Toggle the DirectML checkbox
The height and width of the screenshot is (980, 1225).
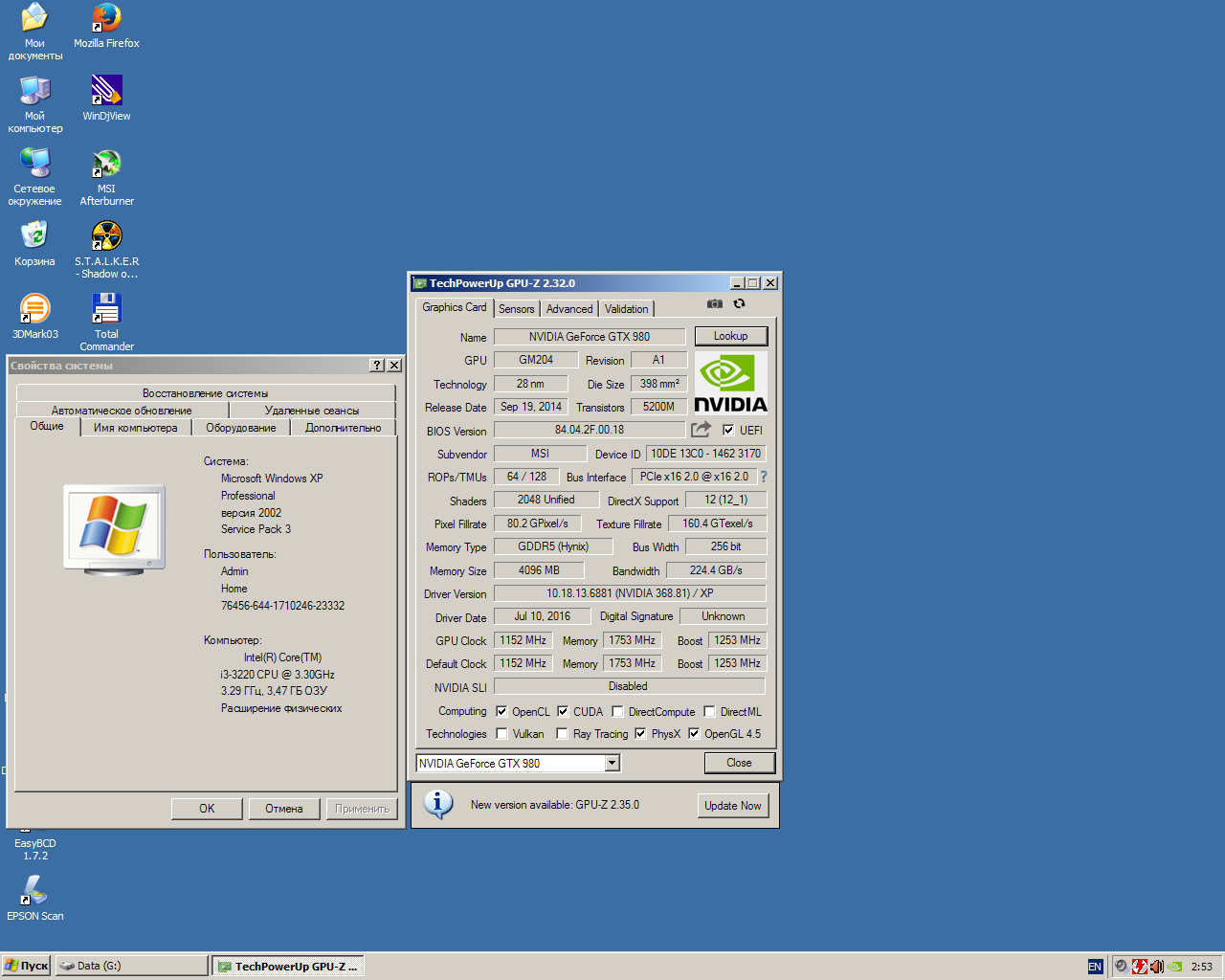(710, 711)
